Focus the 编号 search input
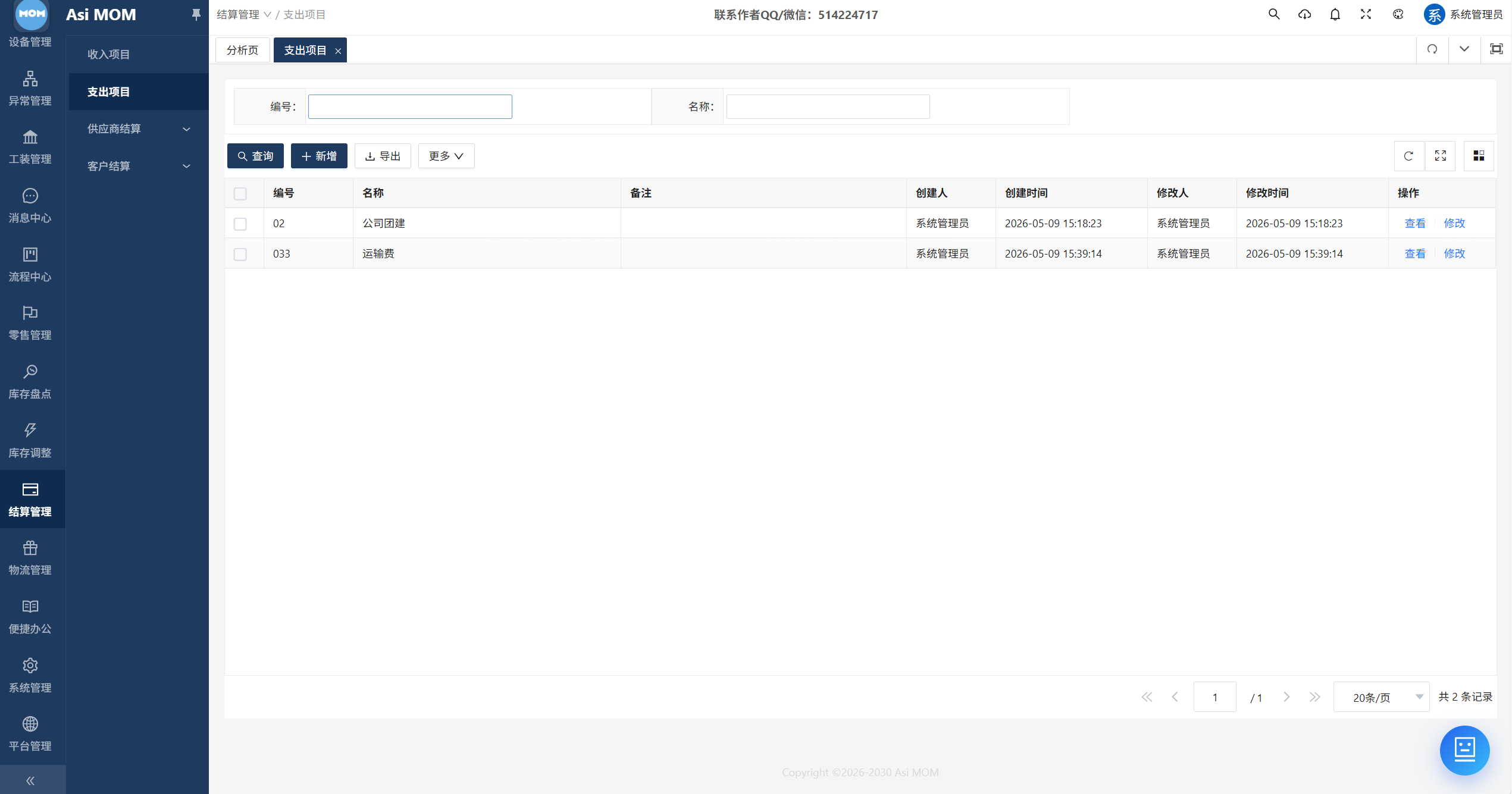The height and width of the screenshot is (794, 1512). click(410, 106)
